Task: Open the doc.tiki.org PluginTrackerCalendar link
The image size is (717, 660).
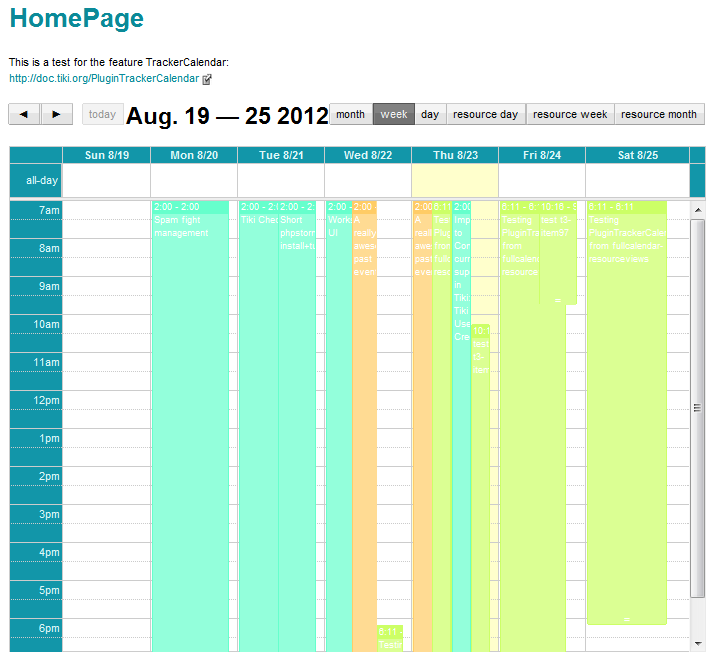Action: (104, 79)
